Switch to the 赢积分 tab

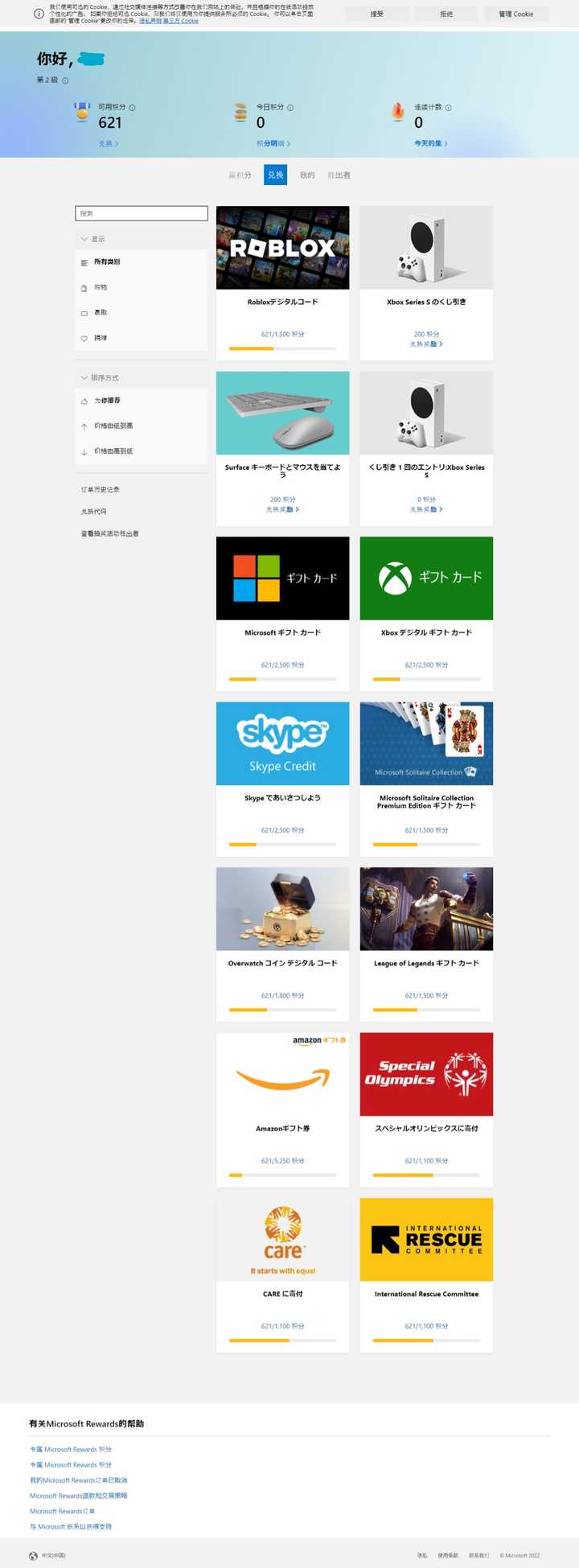(x=240, y=175)
